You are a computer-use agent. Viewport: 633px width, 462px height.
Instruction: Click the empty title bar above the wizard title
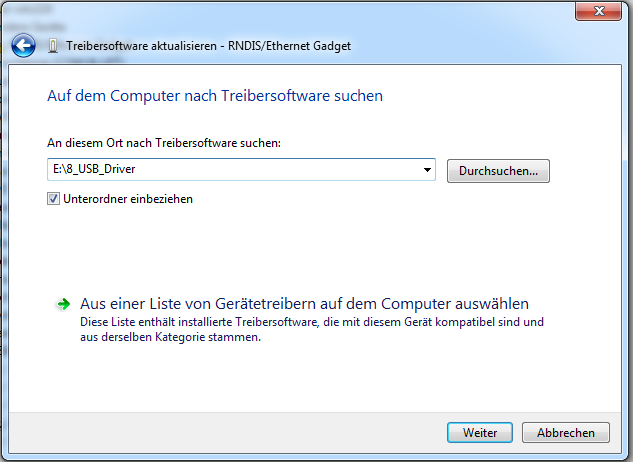(300, 12)
